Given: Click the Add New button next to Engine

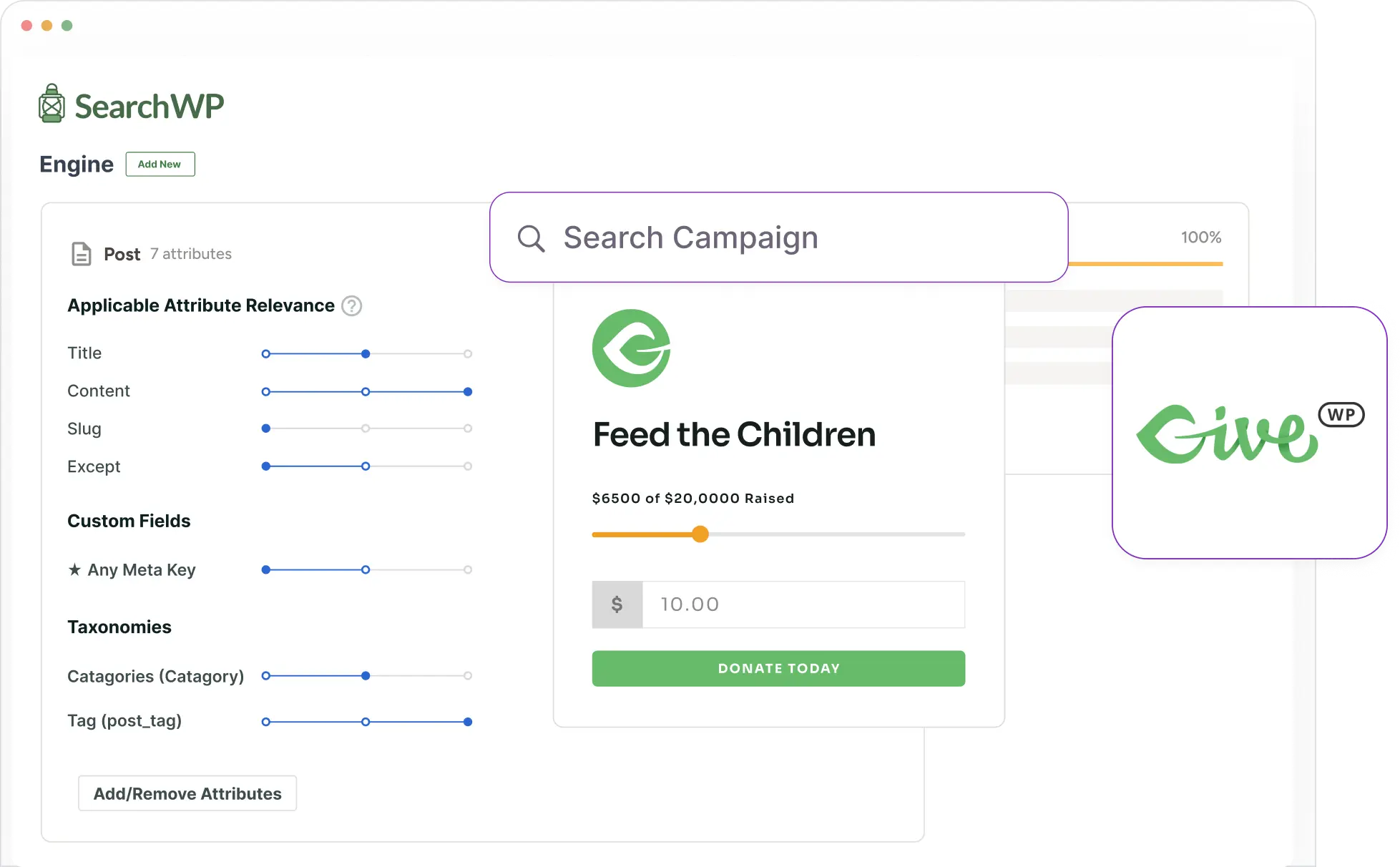Looking at the screenshot, I should (160, 164).
